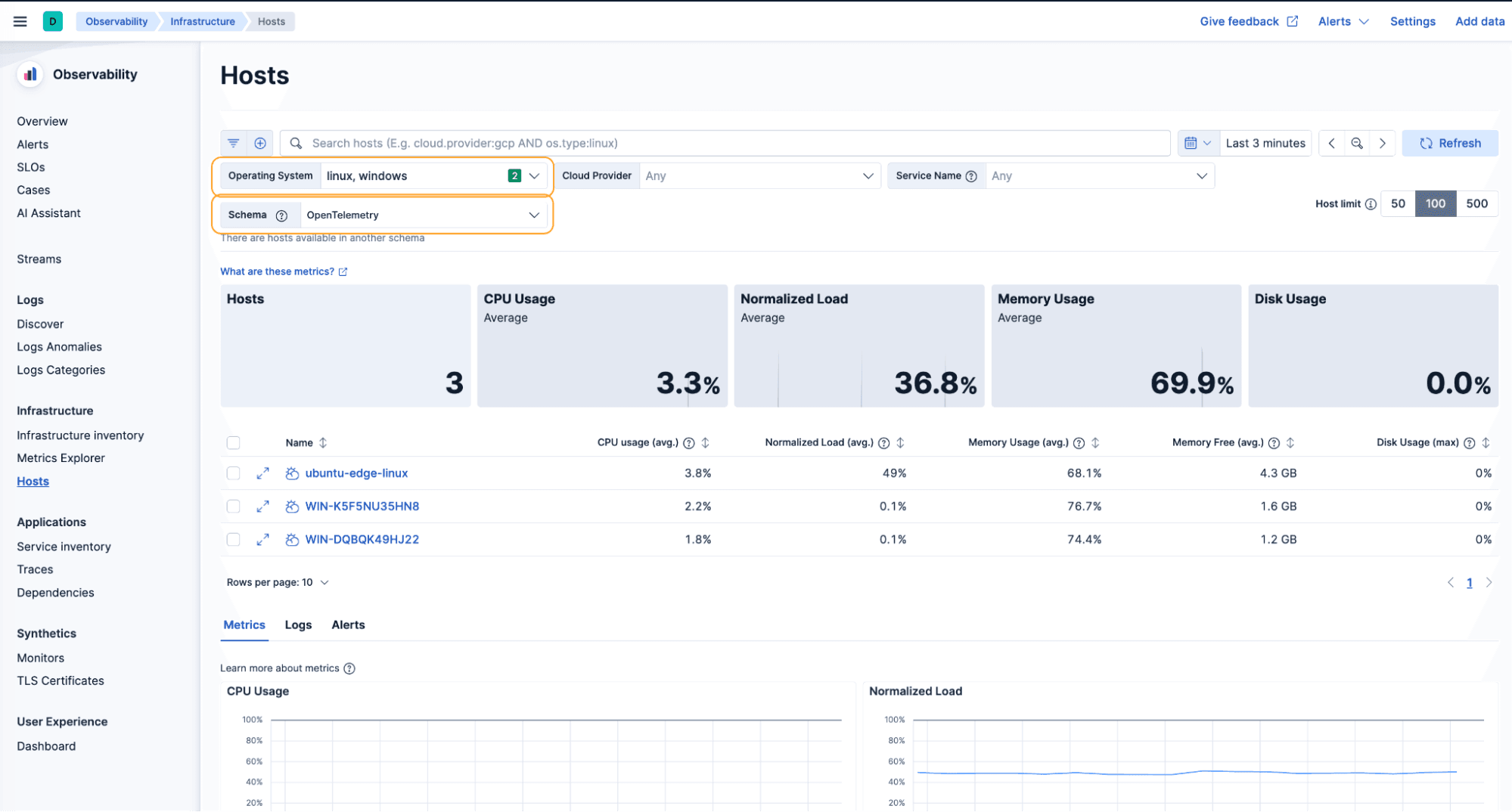Expand details for ubuntu-edge-linux row
Viewport: 1512px width, 812px height.
coord(262,473)
